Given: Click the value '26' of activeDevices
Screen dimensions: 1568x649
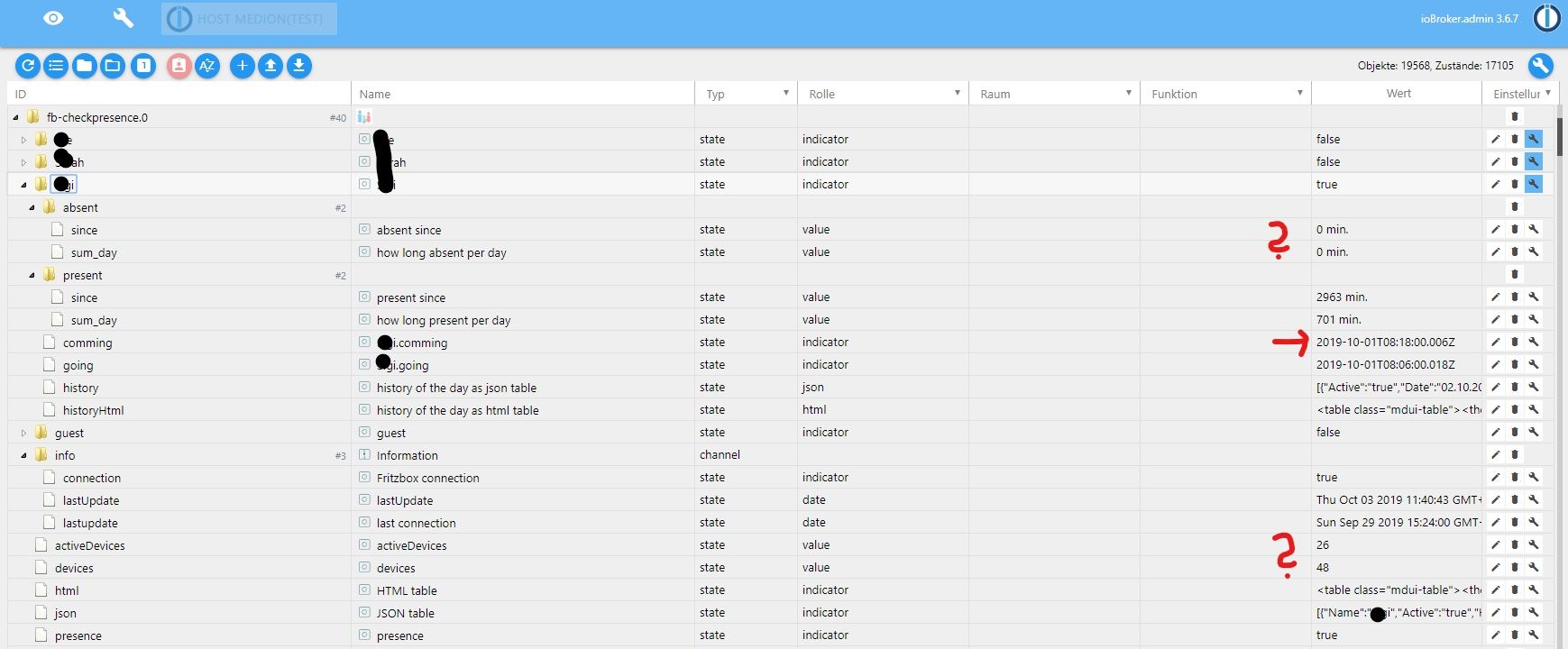Looking at the screenshot, I should (x=1323, y=544).
